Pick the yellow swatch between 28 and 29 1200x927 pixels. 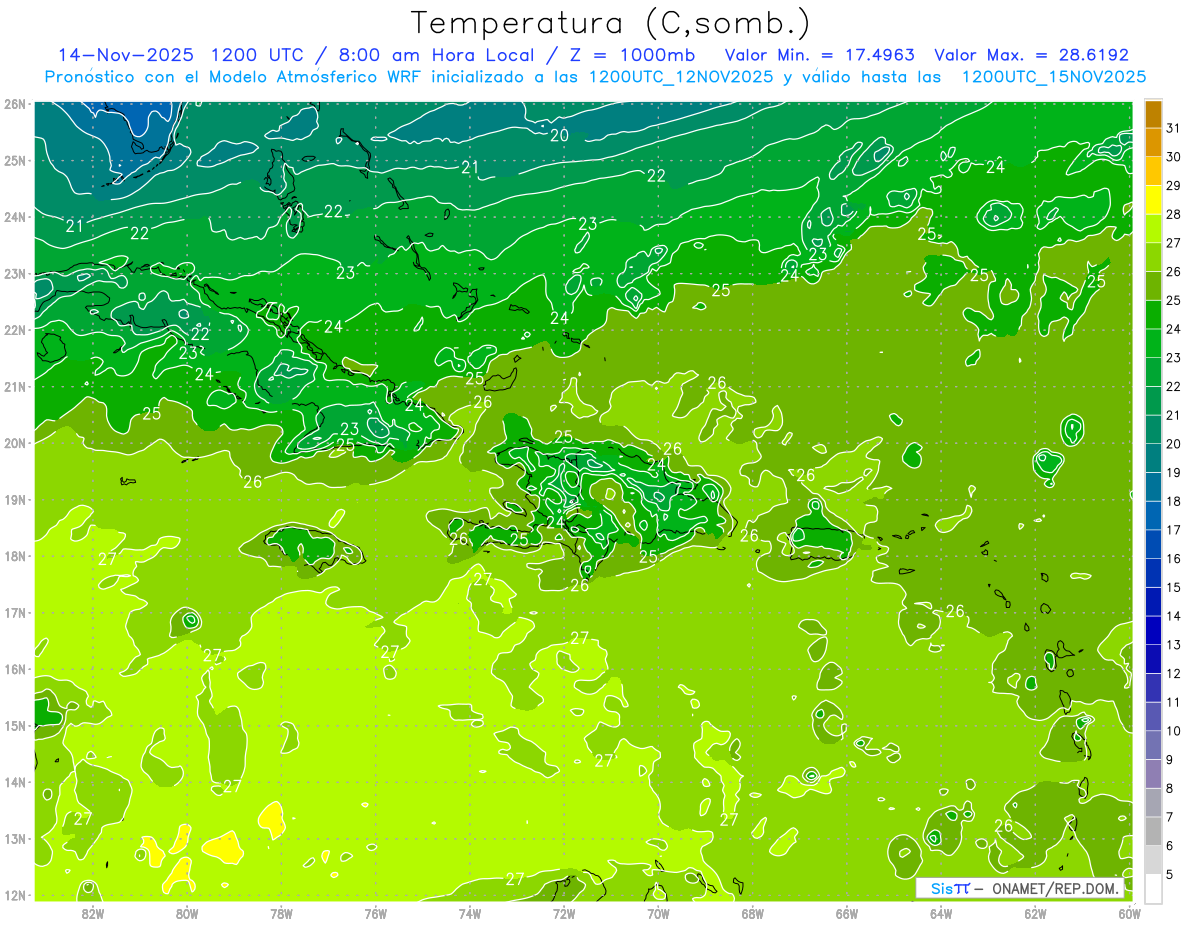[x=1153, y=200]
